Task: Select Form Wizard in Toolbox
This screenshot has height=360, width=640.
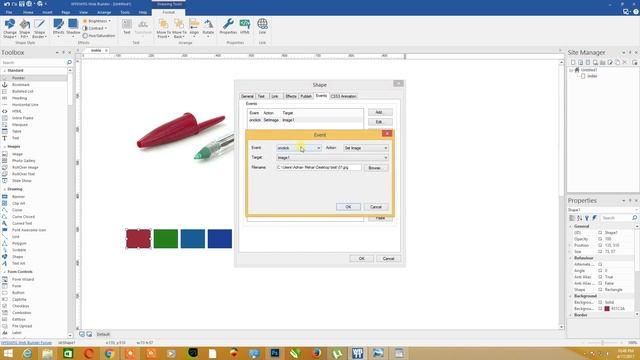Action: (x=23, y=279)
